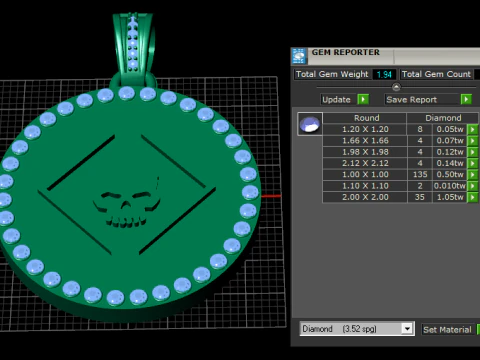Image resolution: width=480 pixels, height=360 pixels.
Task: Click the 1.05tw weight cell
Action: point(450,197)
